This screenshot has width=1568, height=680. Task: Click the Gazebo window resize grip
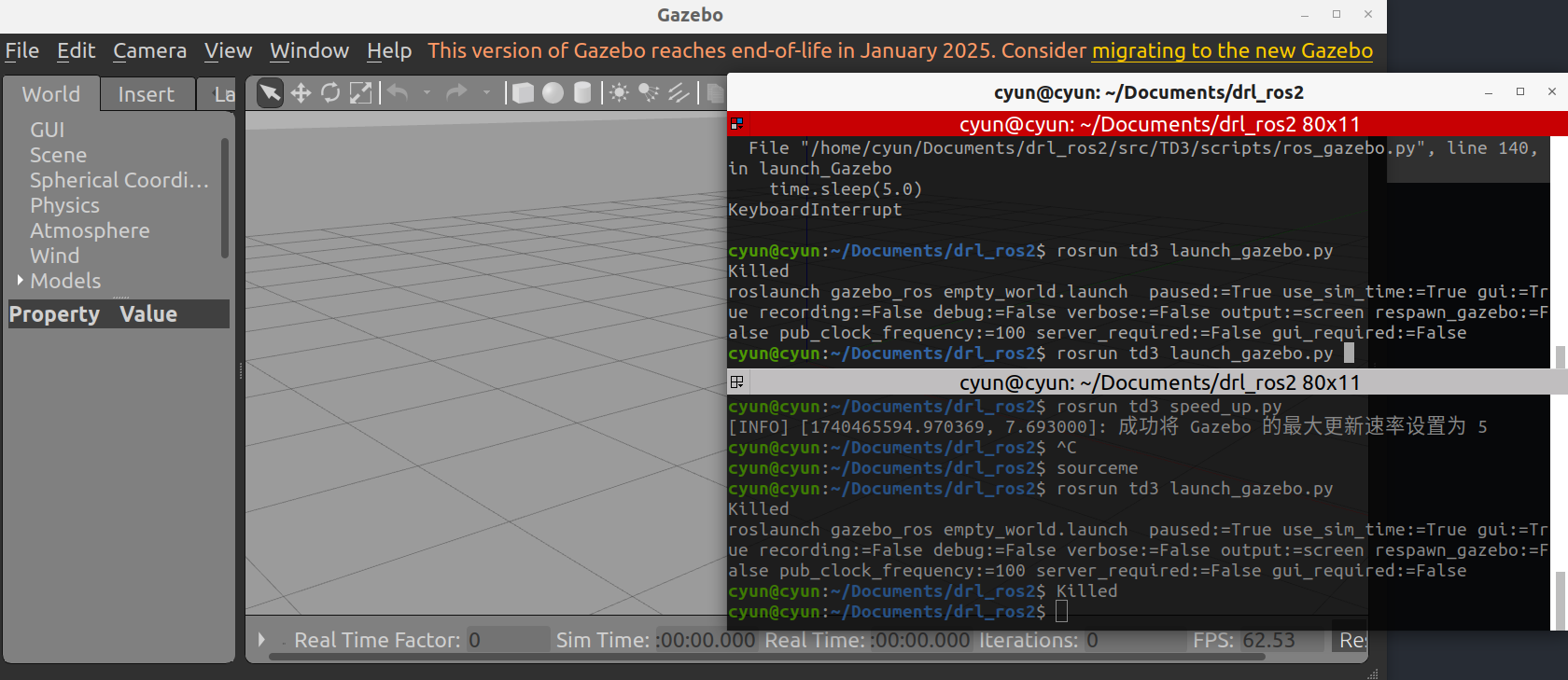pos(1373,673)
